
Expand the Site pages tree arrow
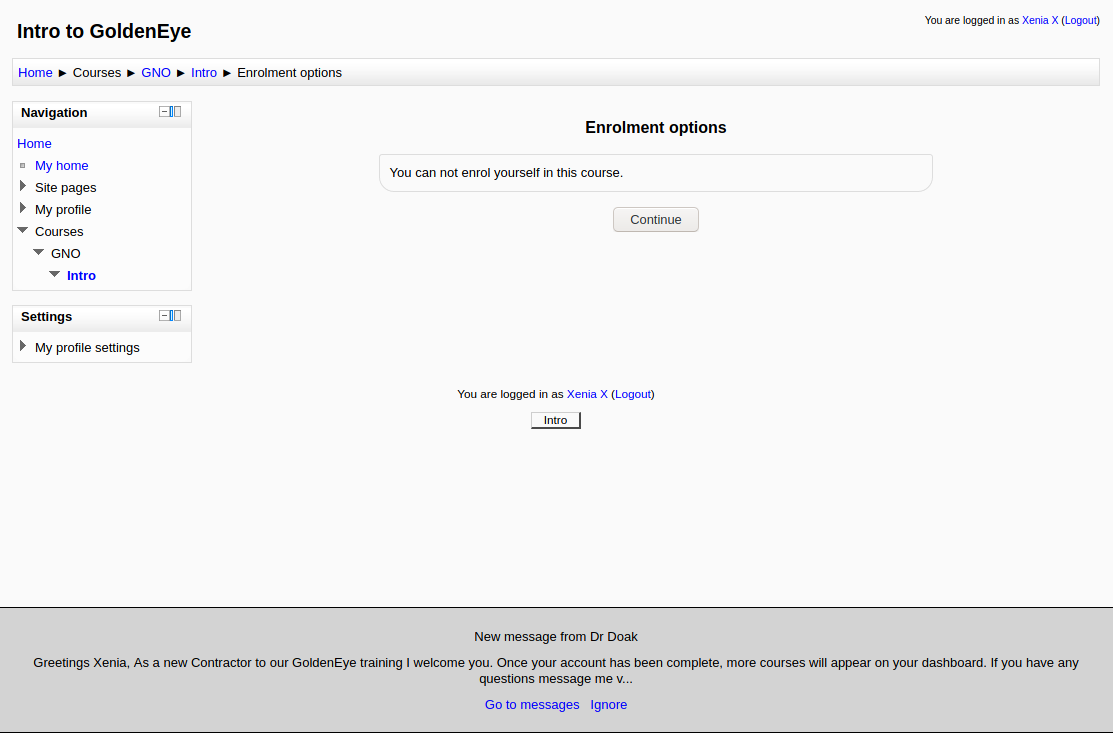[x=23, y=186]
